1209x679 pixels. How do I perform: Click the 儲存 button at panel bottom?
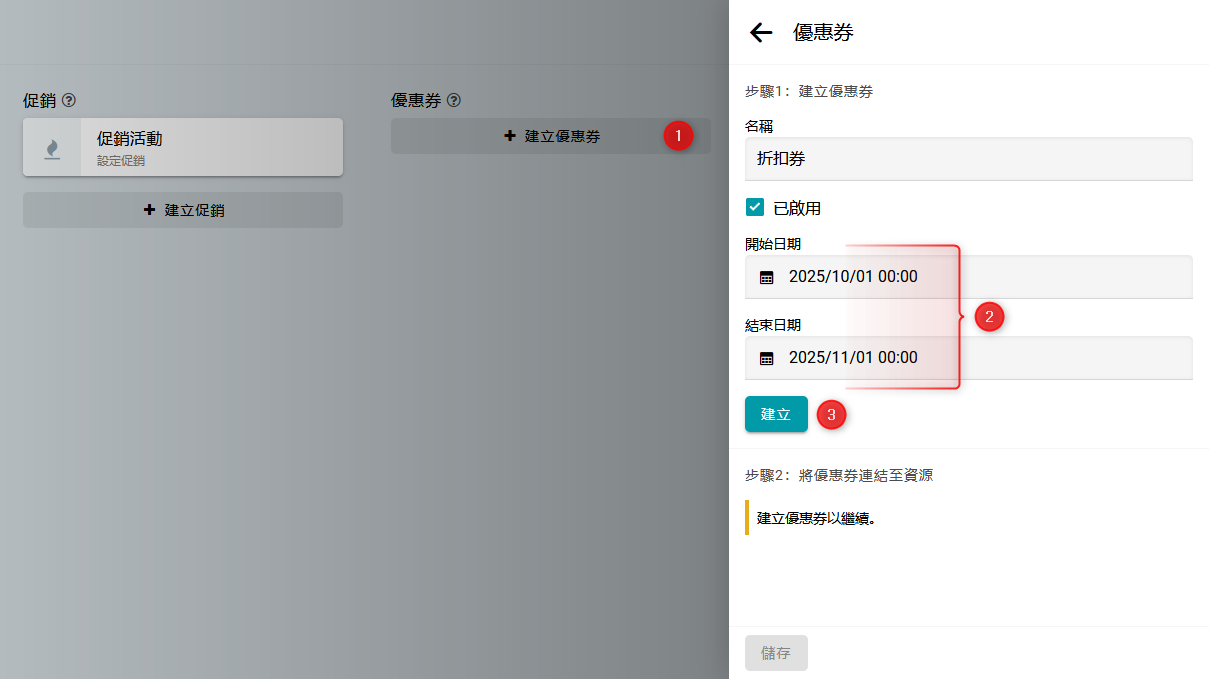(x=776, y=653)
